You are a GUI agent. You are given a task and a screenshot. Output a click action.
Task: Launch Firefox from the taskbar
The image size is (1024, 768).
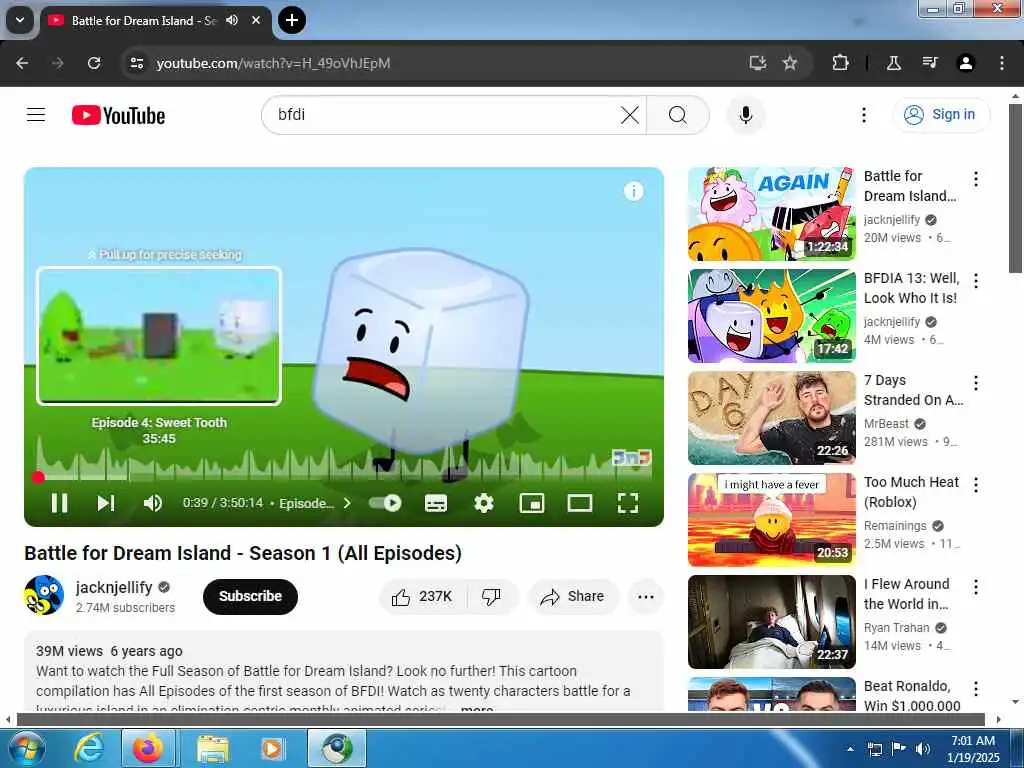click(148, 748)
